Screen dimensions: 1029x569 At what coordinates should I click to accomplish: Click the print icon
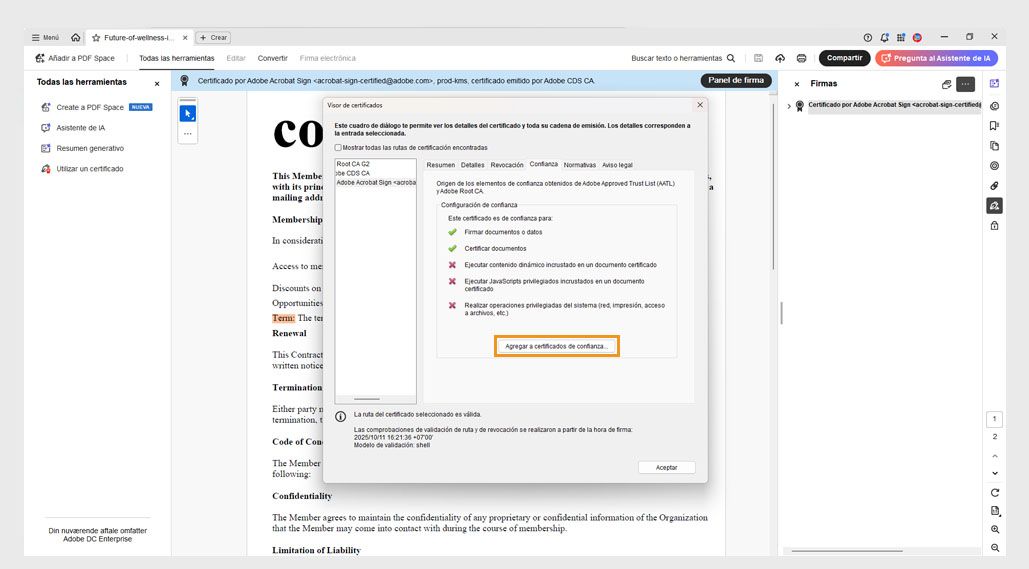coord(801,58)
